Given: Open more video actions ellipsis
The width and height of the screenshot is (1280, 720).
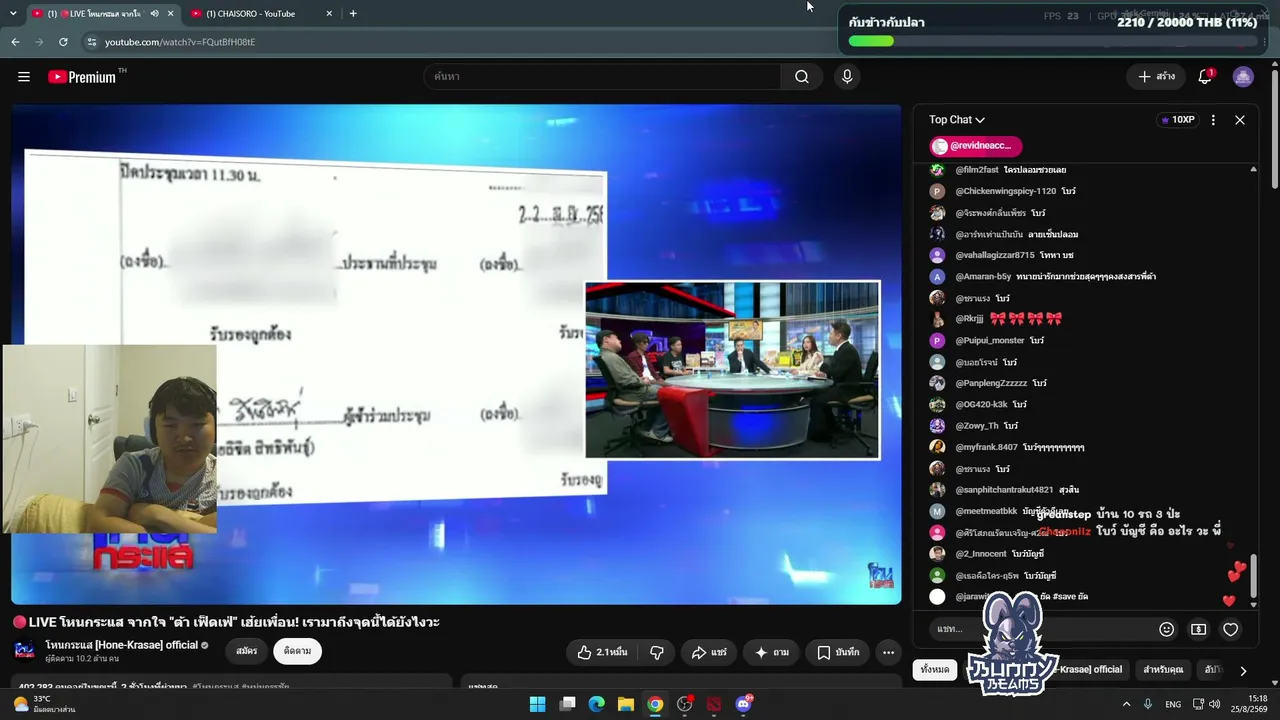Looking at the screenshot, I should click(x=888, y=652).
